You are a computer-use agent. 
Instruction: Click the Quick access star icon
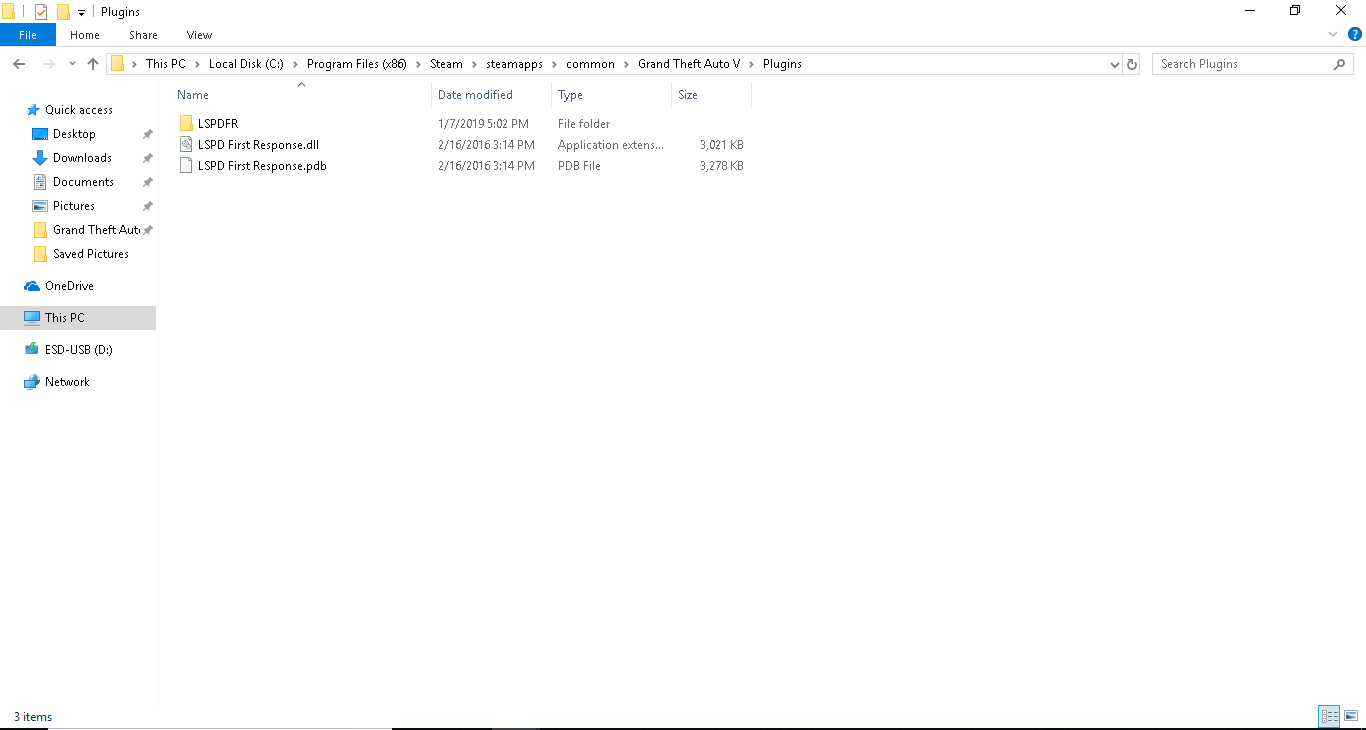(x=33, y=110)
